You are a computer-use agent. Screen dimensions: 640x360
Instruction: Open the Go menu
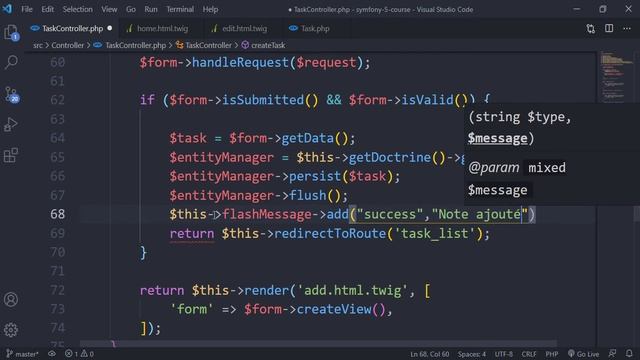[x=131, y=9]
